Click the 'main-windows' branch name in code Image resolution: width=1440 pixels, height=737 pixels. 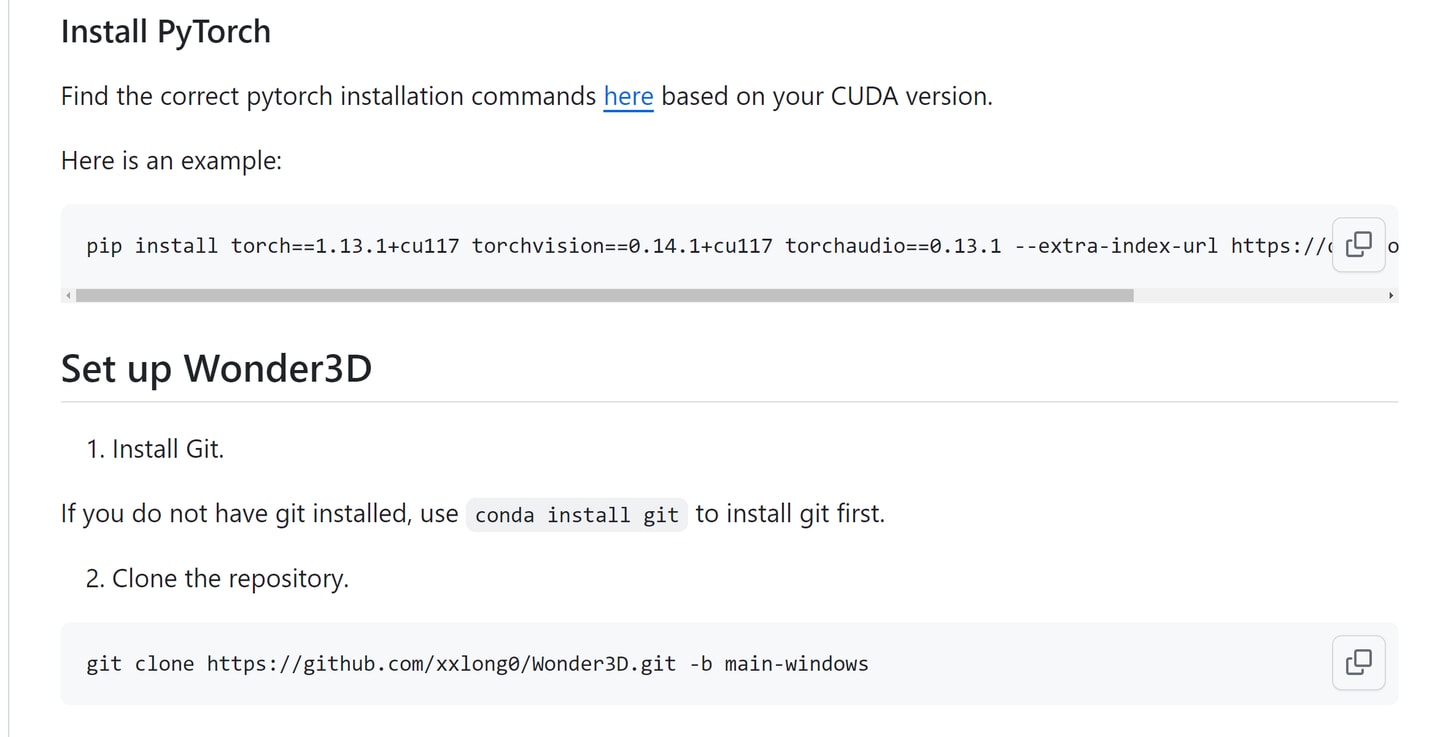pos(796,664)
